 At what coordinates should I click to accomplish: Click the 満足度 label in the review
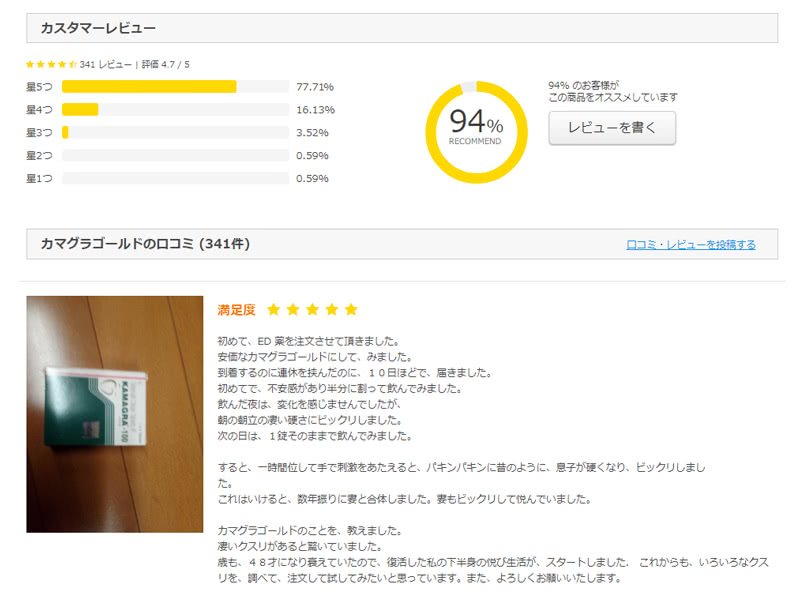236,310
